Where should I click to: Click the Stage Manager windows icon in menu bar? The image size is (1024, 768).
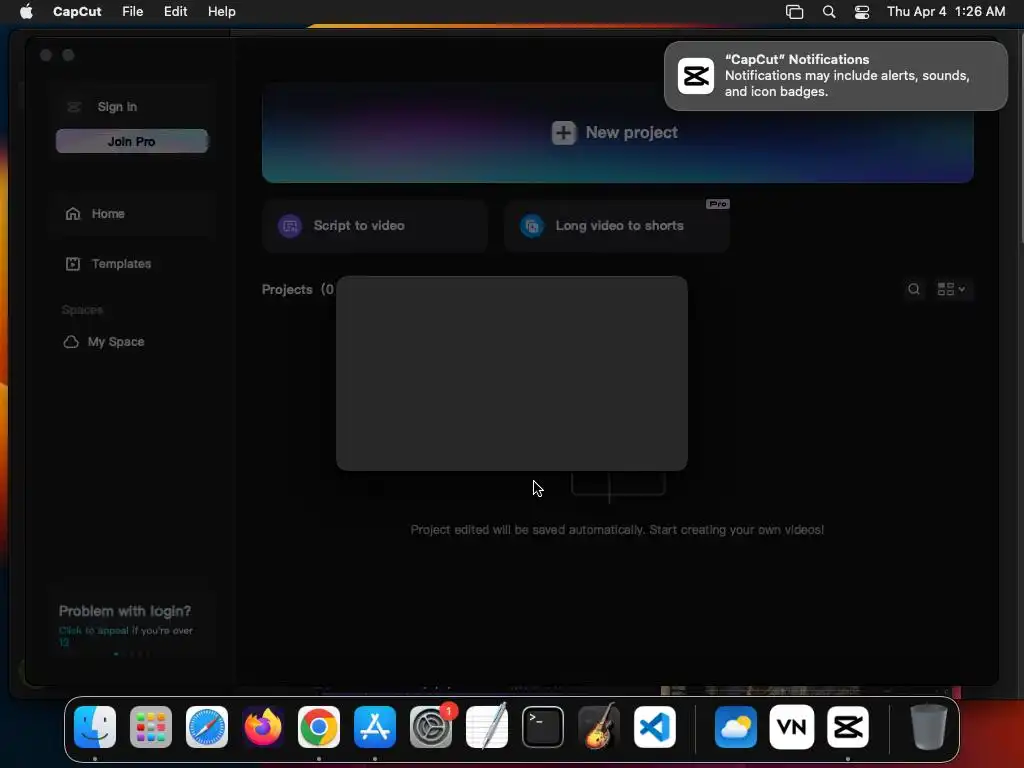(794, 11)
